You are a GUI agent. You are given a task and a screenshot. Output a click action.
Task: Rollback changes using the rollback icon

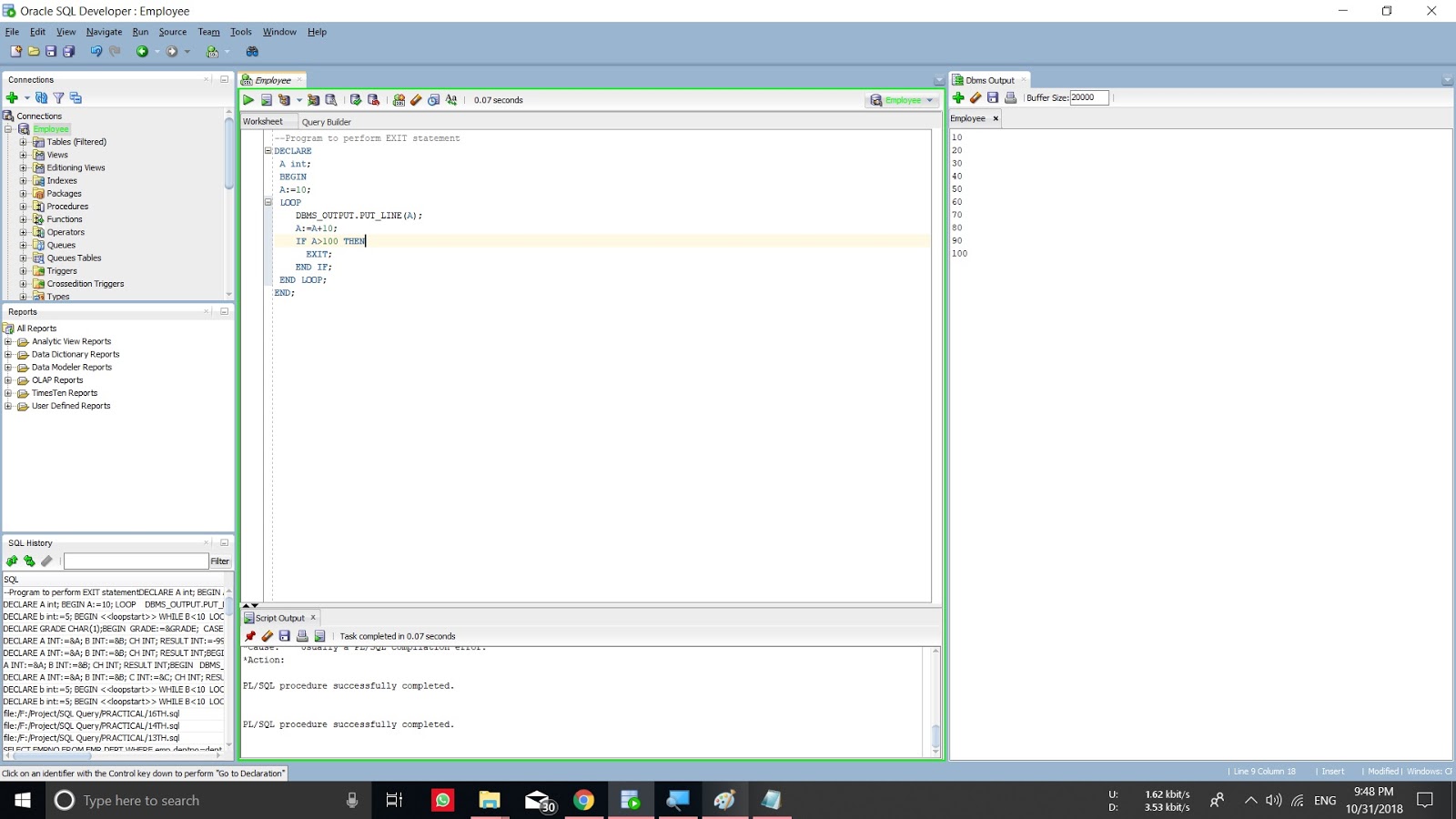(x=373, y=100)
